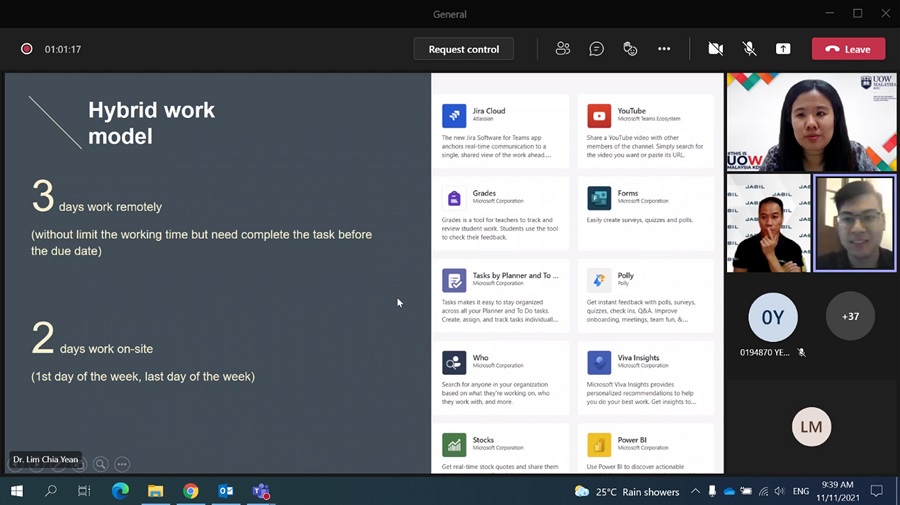Select the UOW presenter video thumbnail
Image resolution: width=900 pixels, height=505 pixels.
(x=811, y=122)
